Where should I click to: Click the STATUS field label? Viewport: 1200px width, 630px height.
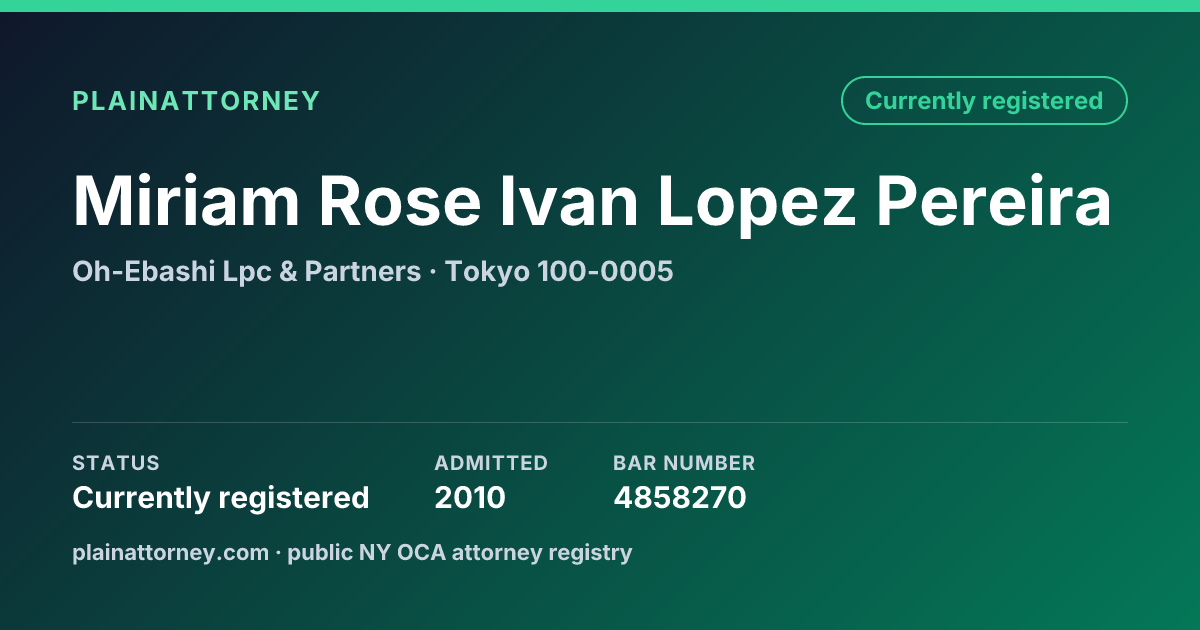pos(116,463)
